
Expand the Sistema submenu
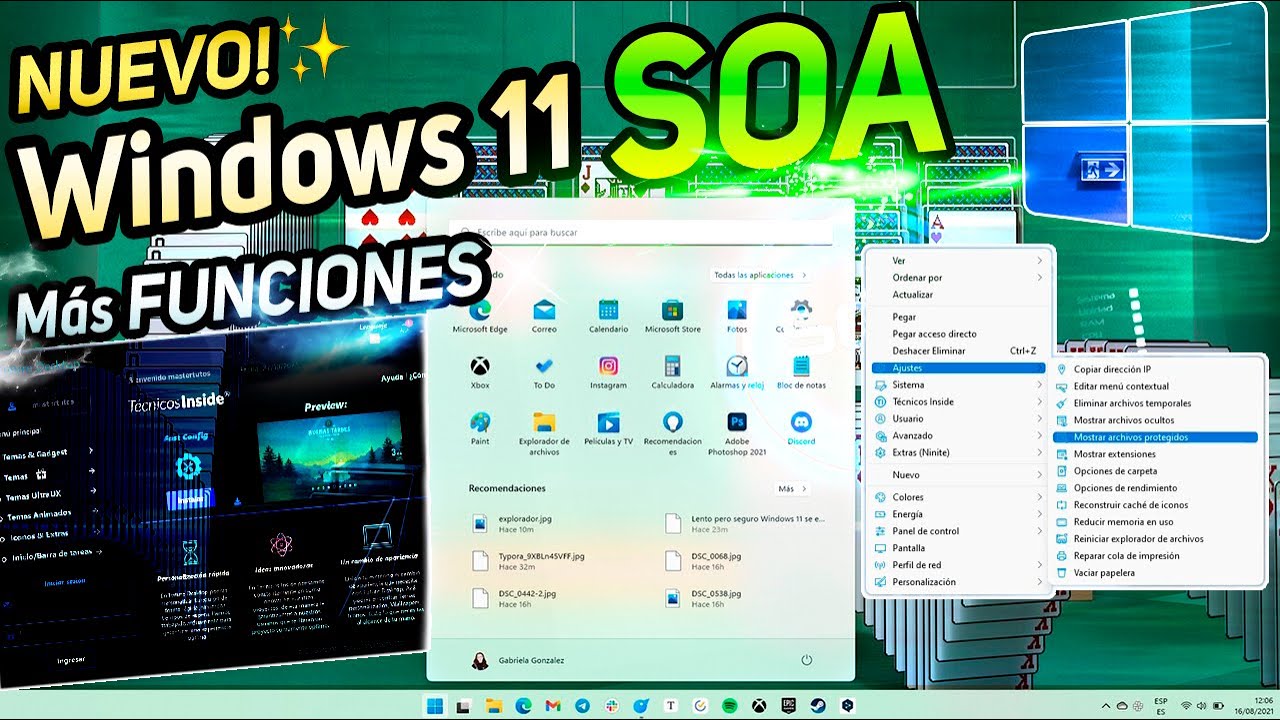[958, 385]
